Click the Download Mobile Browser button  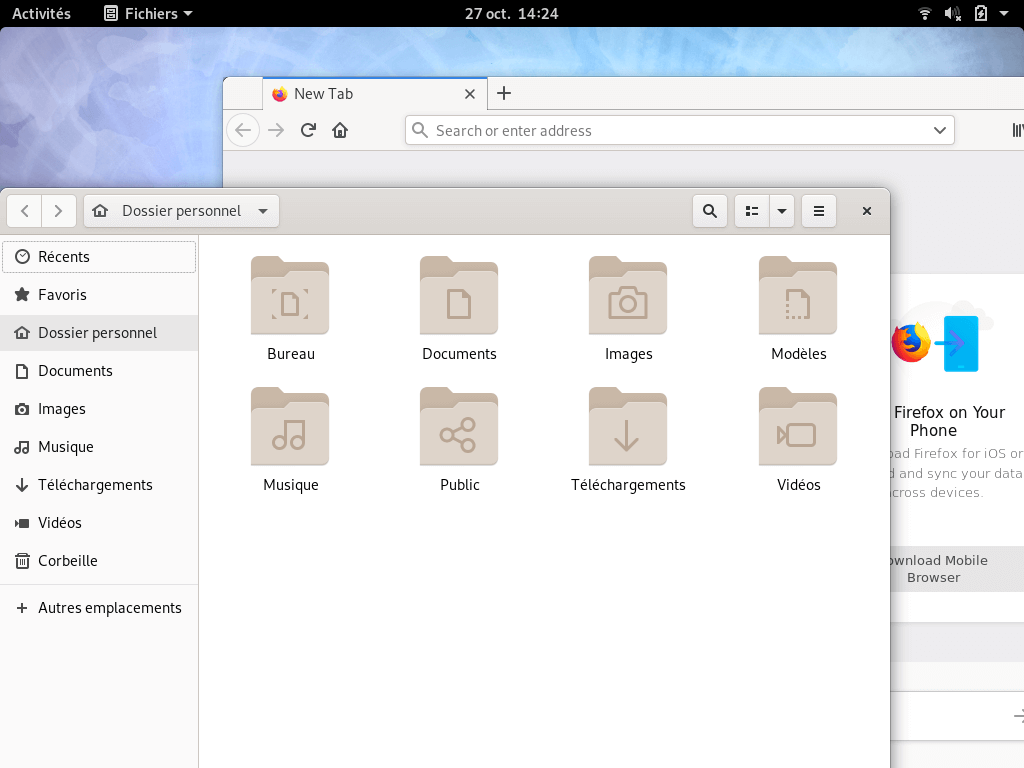point(957,569)
